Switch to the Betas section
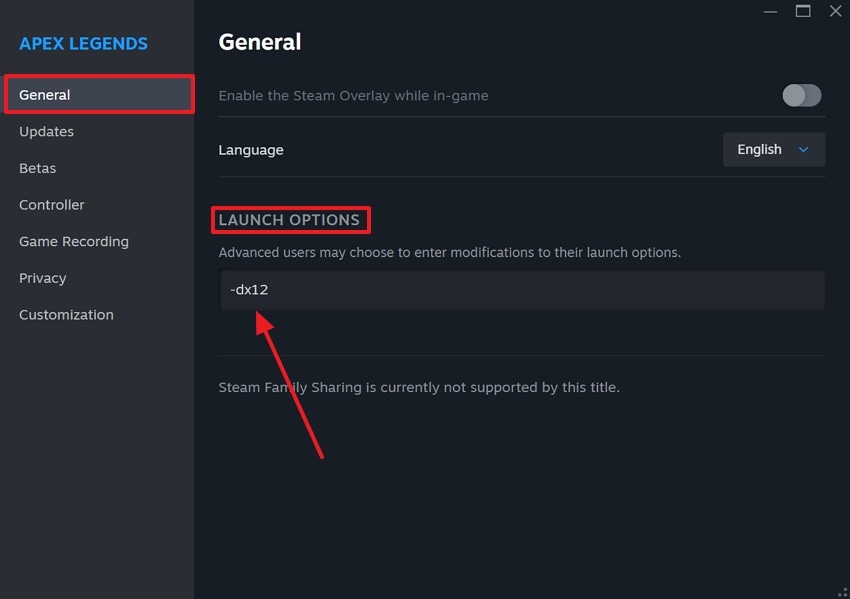This screenshot has height=599, width=850. pyautogui.click(x=37, y=168)
